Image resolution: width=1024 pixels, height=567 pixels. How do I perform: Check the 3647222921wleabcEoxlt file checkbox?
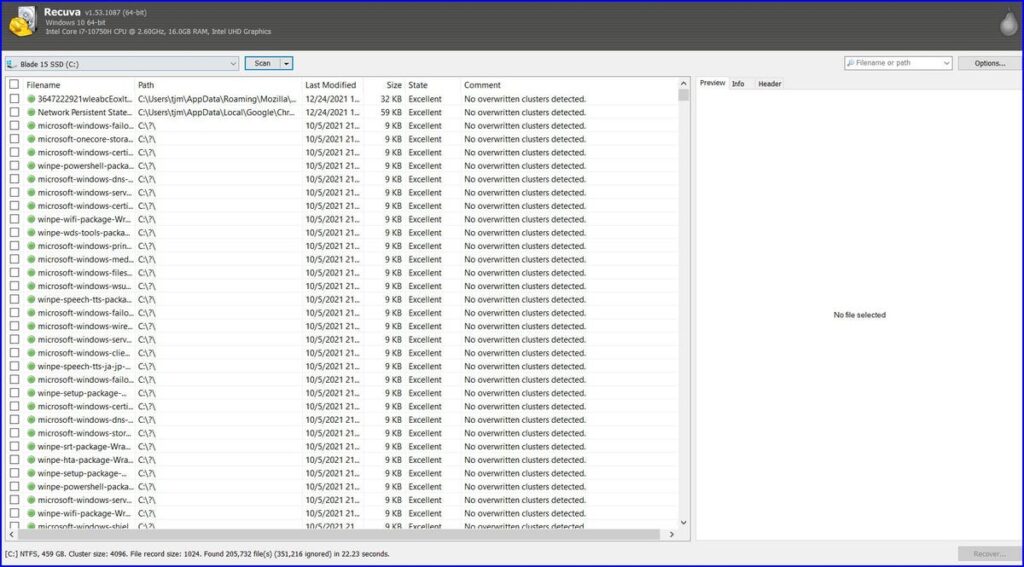click(14, 99)
